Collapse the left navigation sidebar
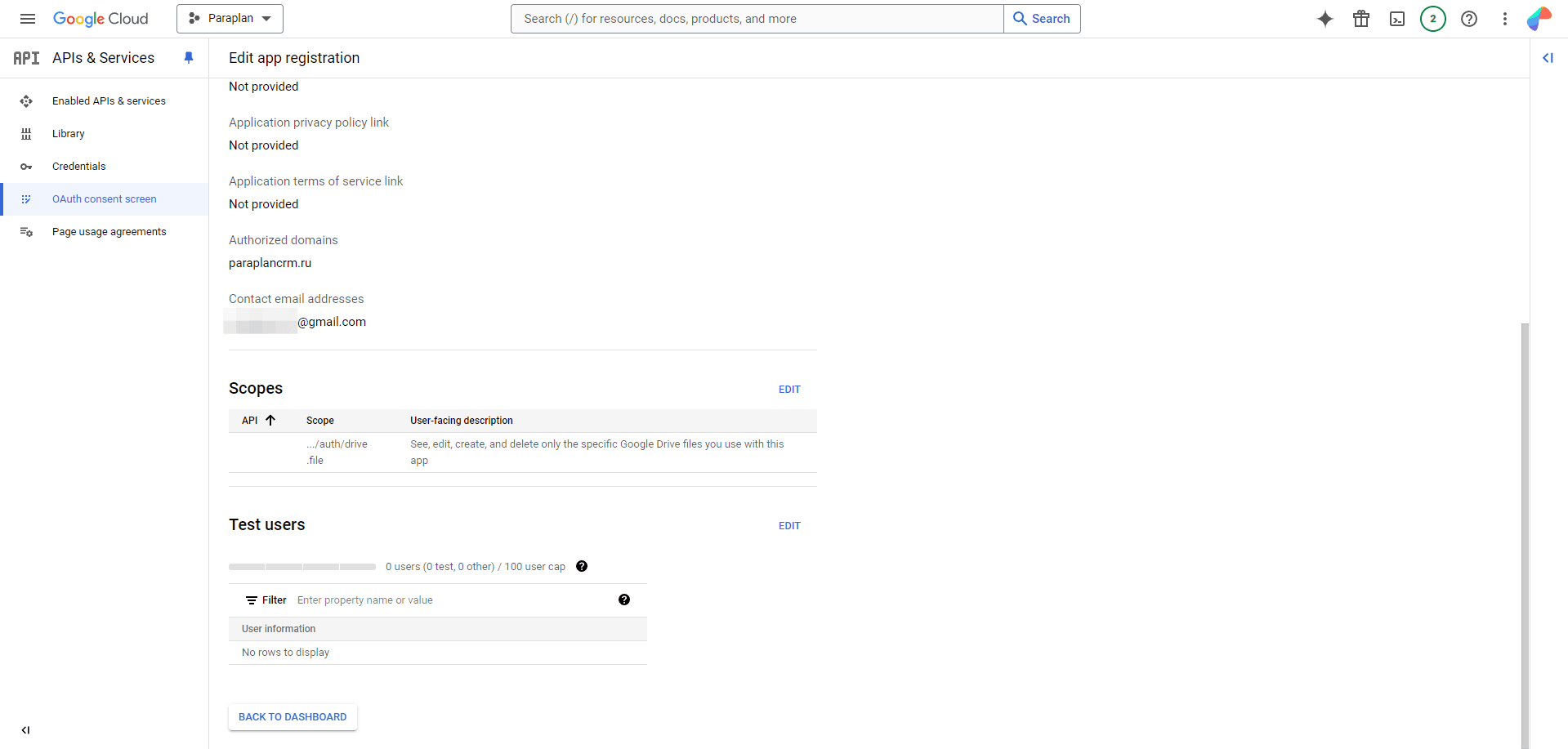Screen dimensions: 1568x749 (x=25, y=730)
